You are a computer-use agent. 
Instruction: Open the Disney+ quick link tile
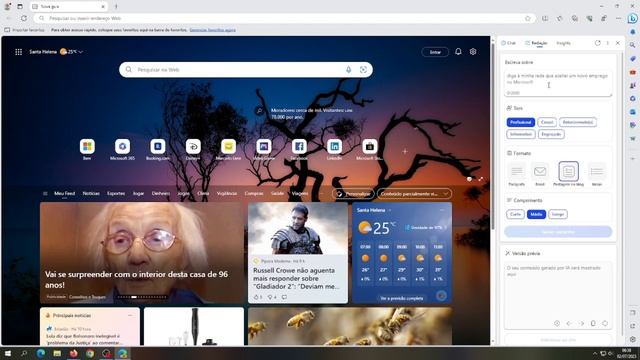[x=193, y=149]
